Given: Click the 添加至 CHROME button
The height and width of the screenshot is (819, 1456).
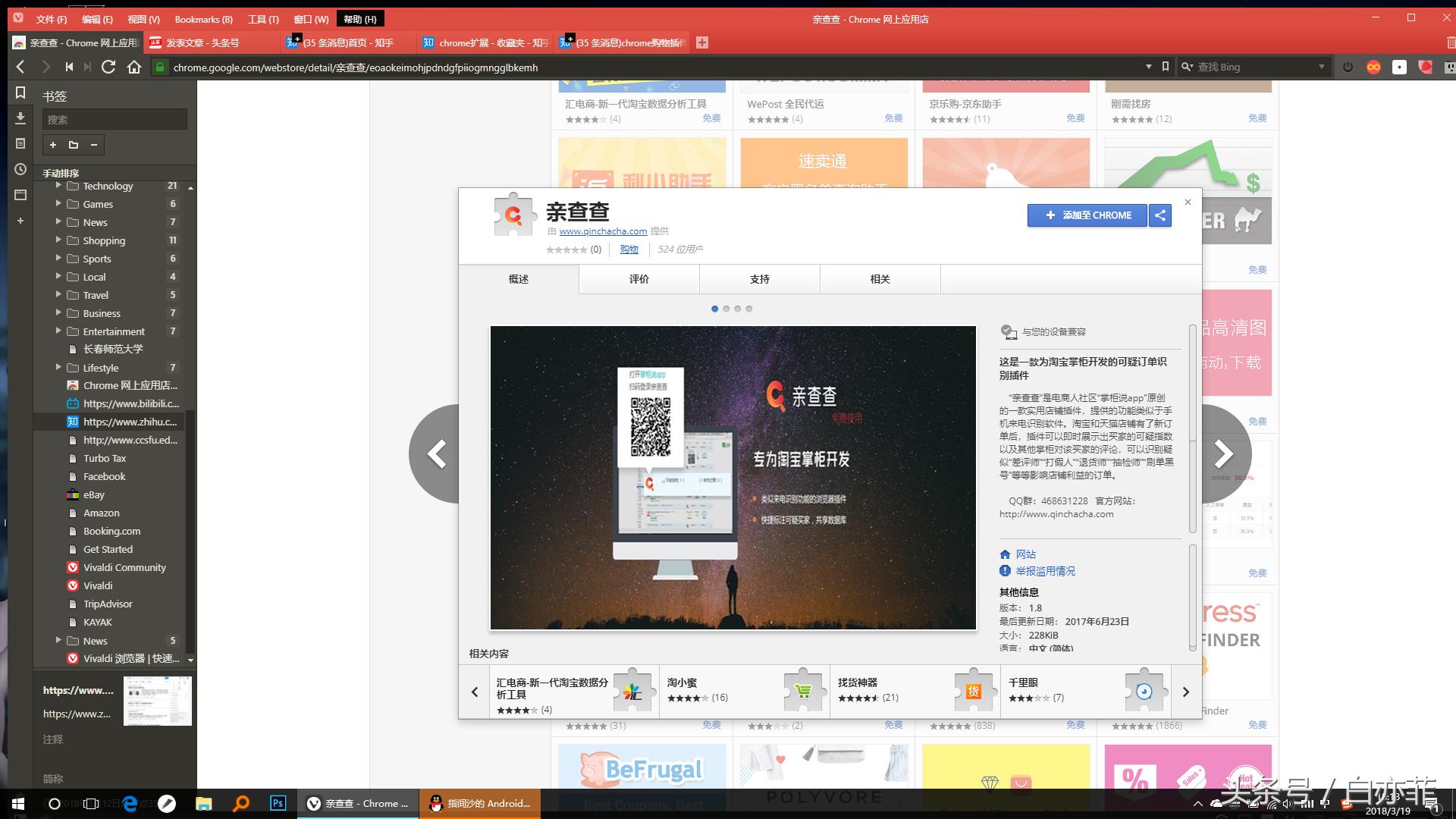Looking at the screenshot, I should [1087, 215].
